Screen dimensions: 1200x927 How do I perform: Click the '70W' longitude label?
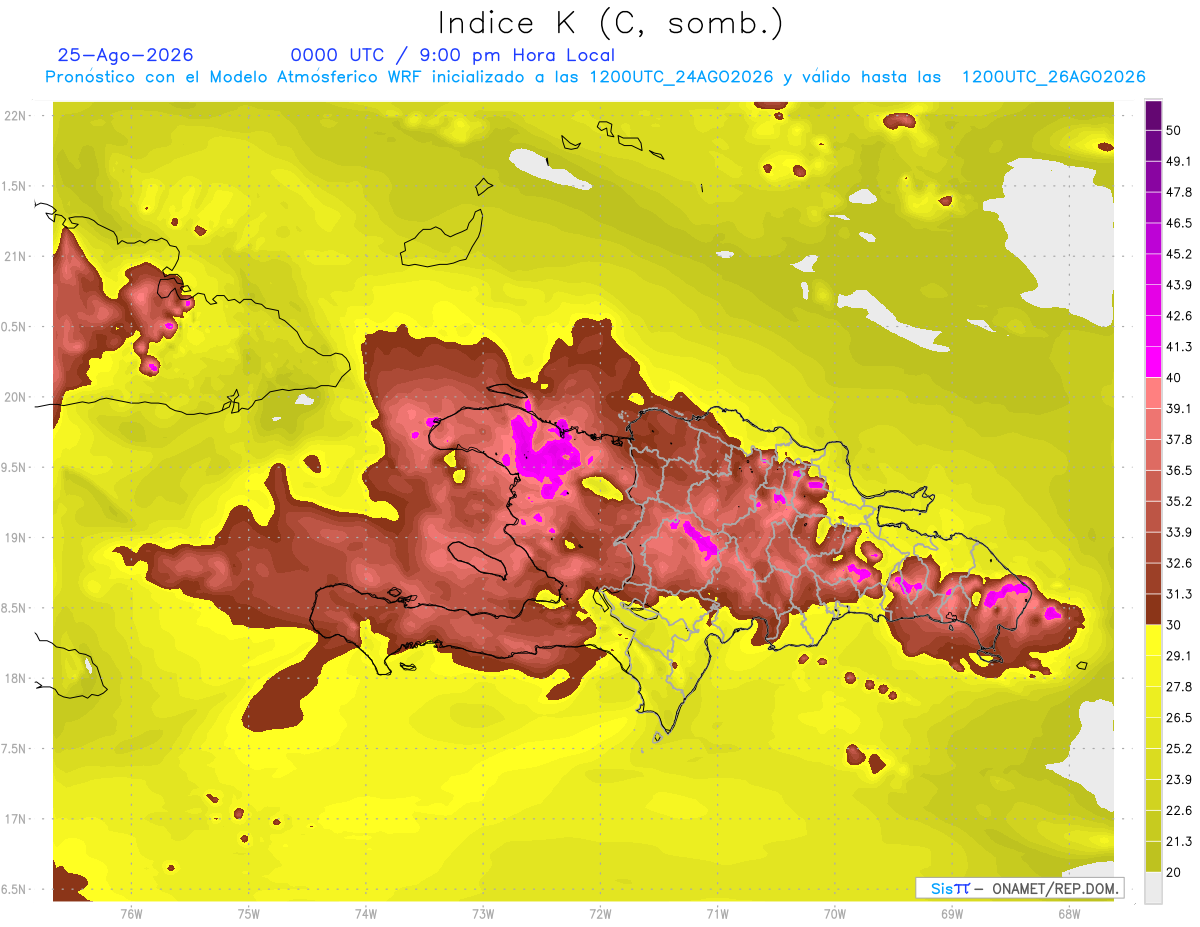pyautogui.click(x=834, y=913)
